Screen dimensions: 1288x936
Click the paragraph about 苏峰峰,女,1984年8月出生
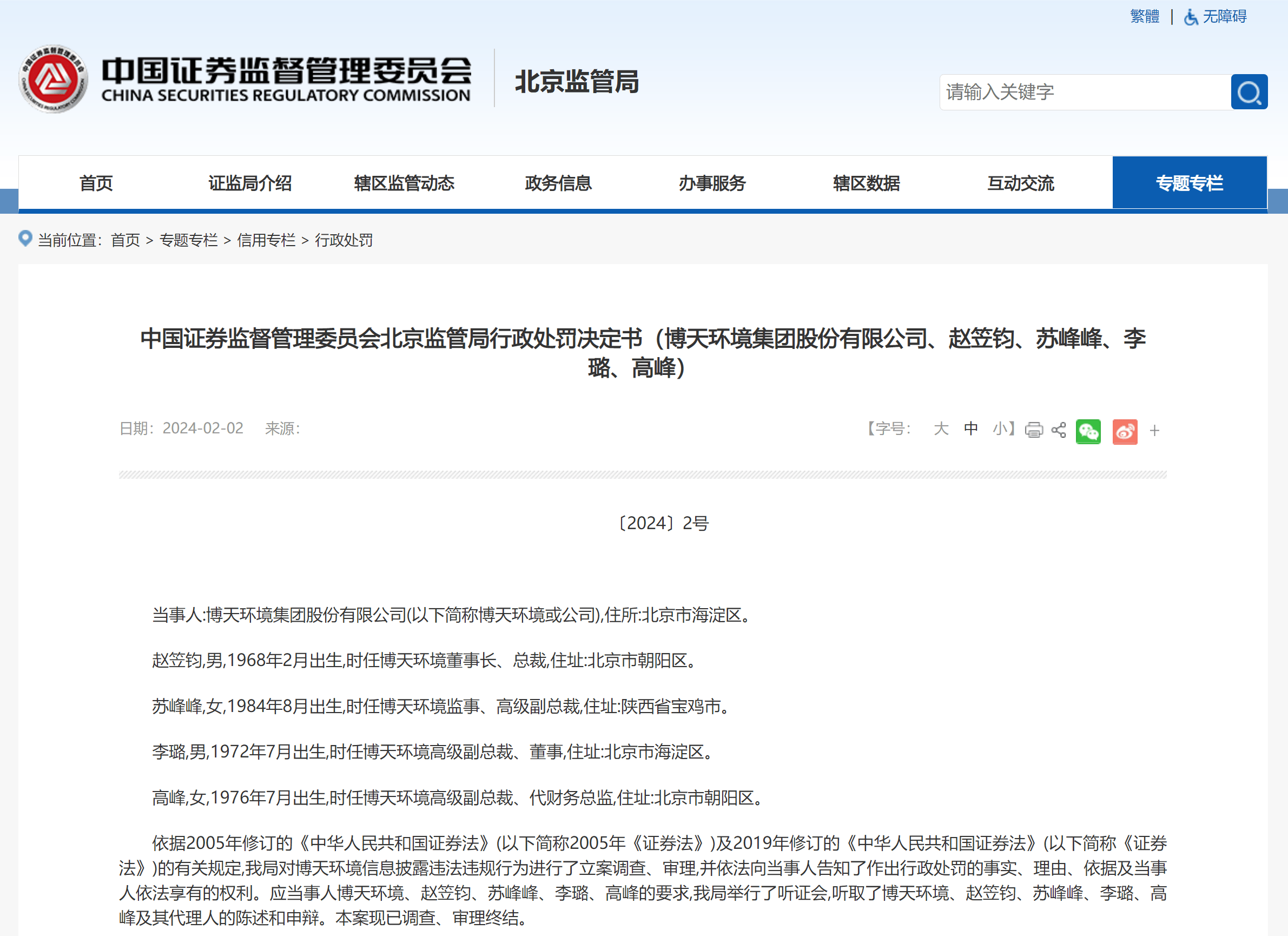click(442, 707)
